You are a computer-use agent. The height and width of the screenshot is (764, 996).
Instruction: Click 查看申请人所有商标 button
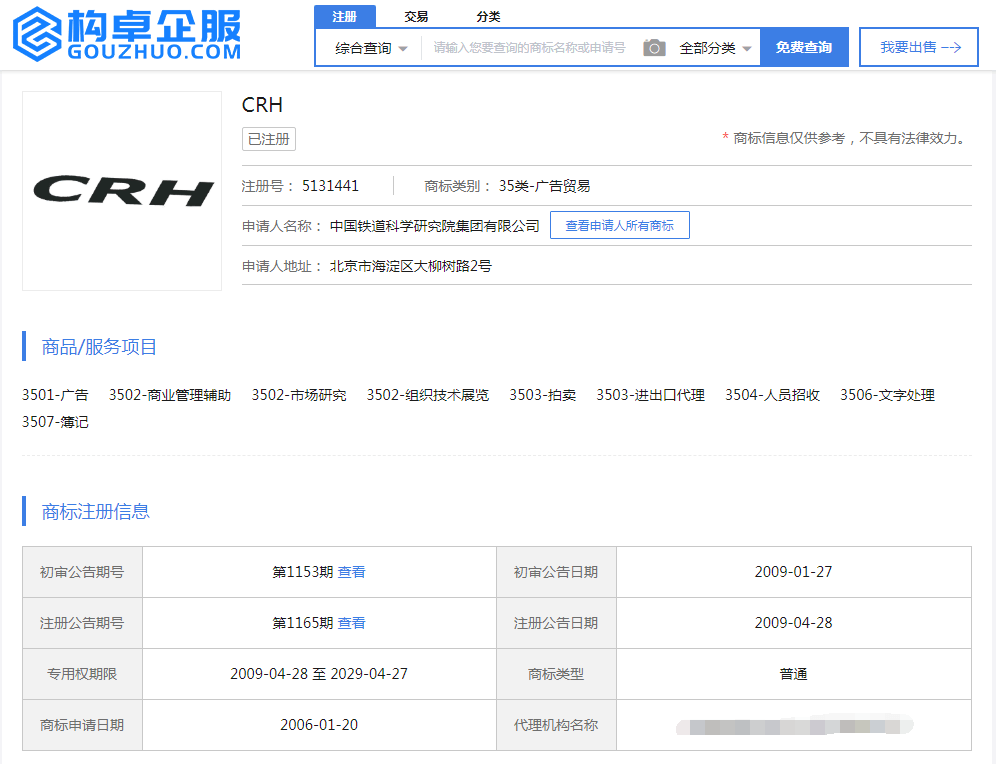[x=619, y=225]
